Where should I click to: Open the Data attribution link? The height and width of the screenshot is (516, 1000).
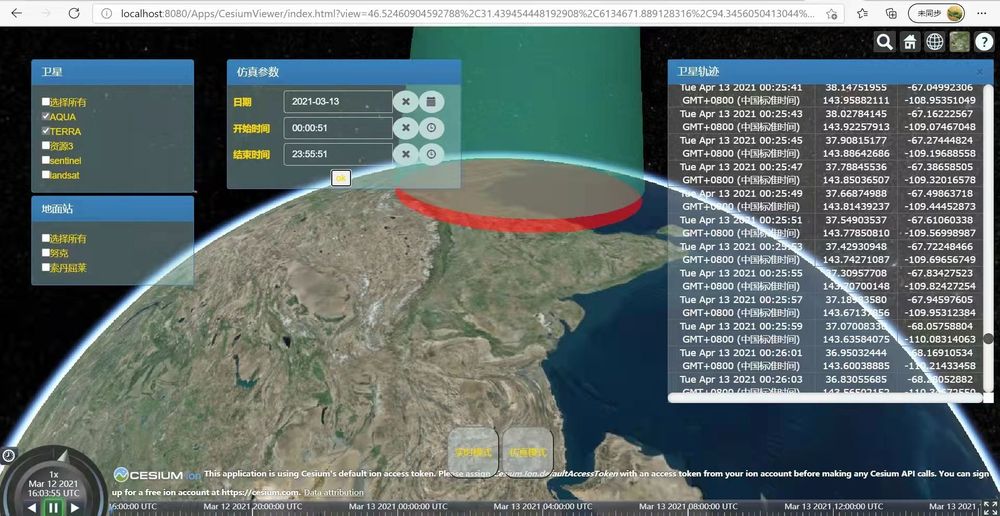click(334, 492)
